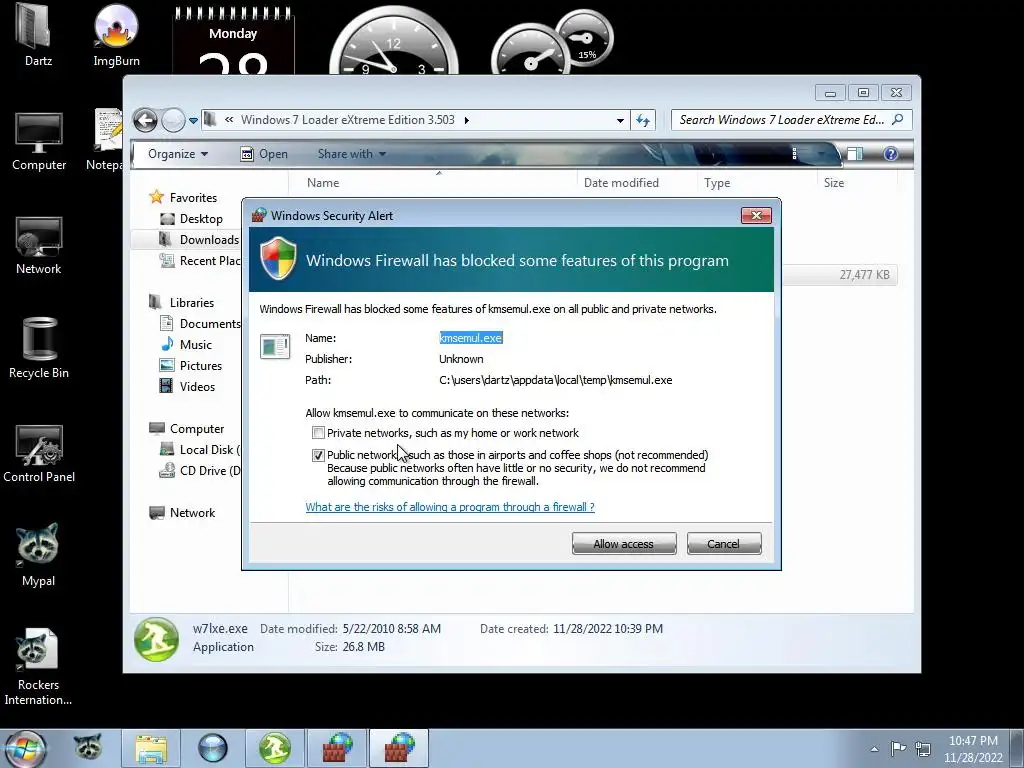
Task: Click the Explorer back arrow button
Action: [x=145, y=120]
